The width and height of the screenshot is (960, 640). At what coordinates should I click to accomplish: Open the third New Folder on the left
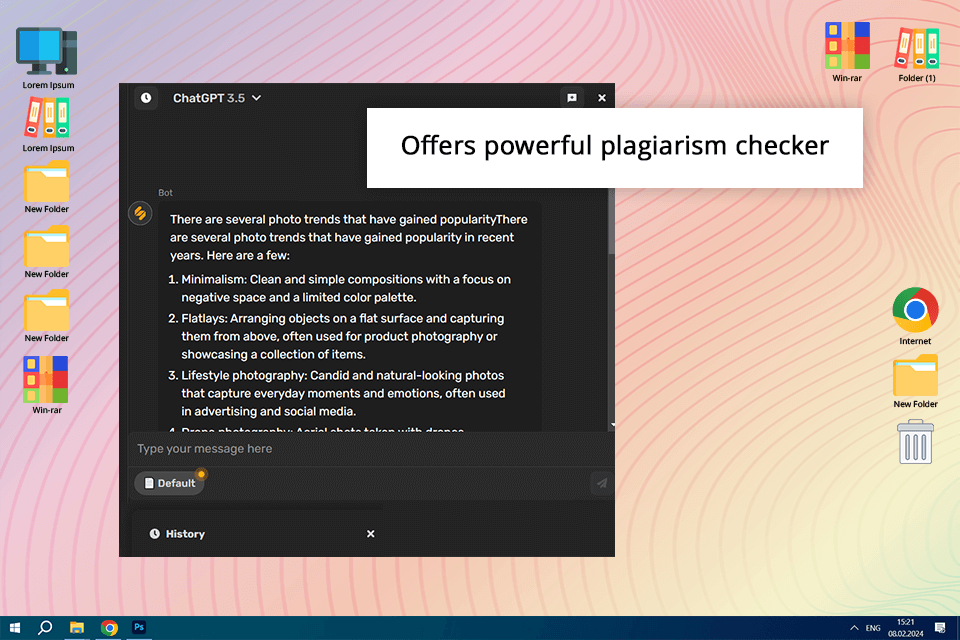(47, 317)
